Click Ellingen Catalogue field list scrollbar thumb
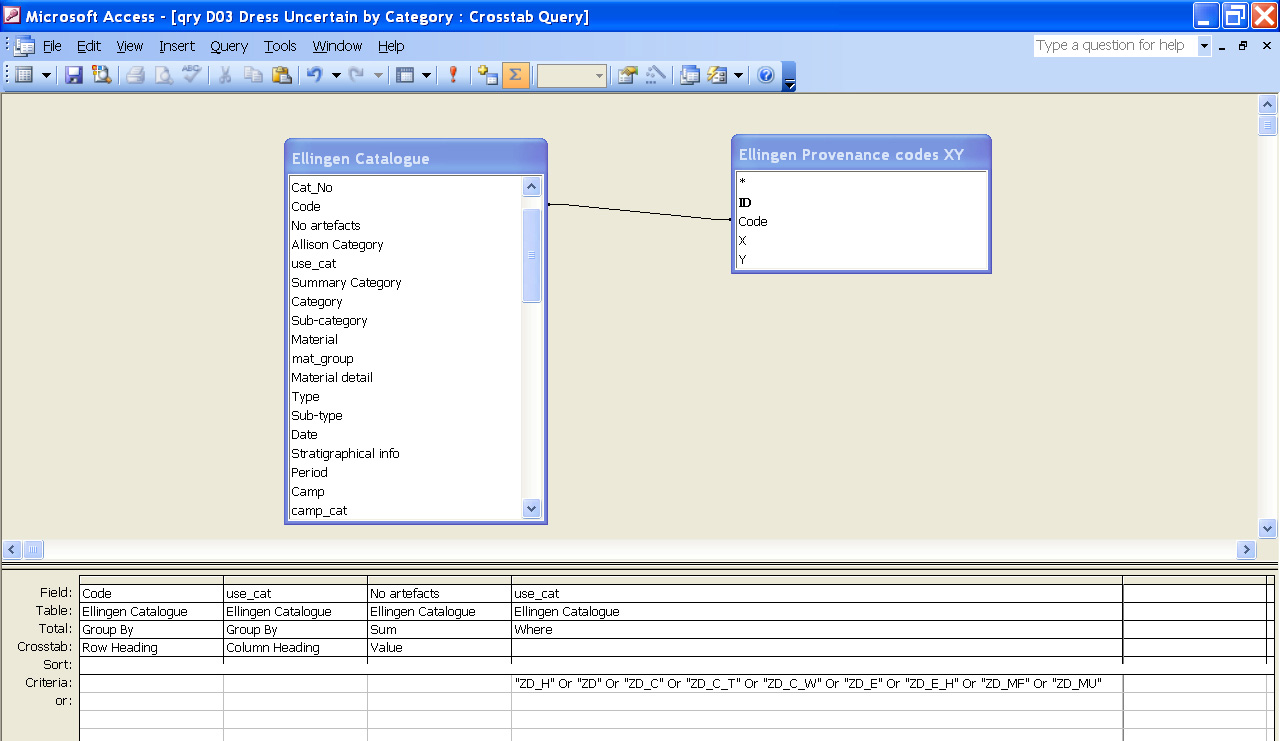The height and width of the screenshot is (741, 1280). [x=531, y=255]
